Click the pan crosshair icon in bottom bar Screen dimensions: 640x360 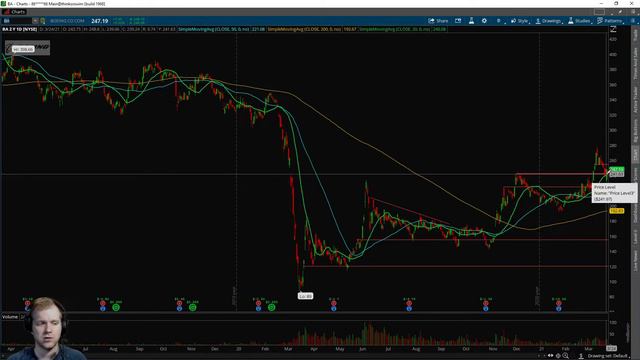558,356
